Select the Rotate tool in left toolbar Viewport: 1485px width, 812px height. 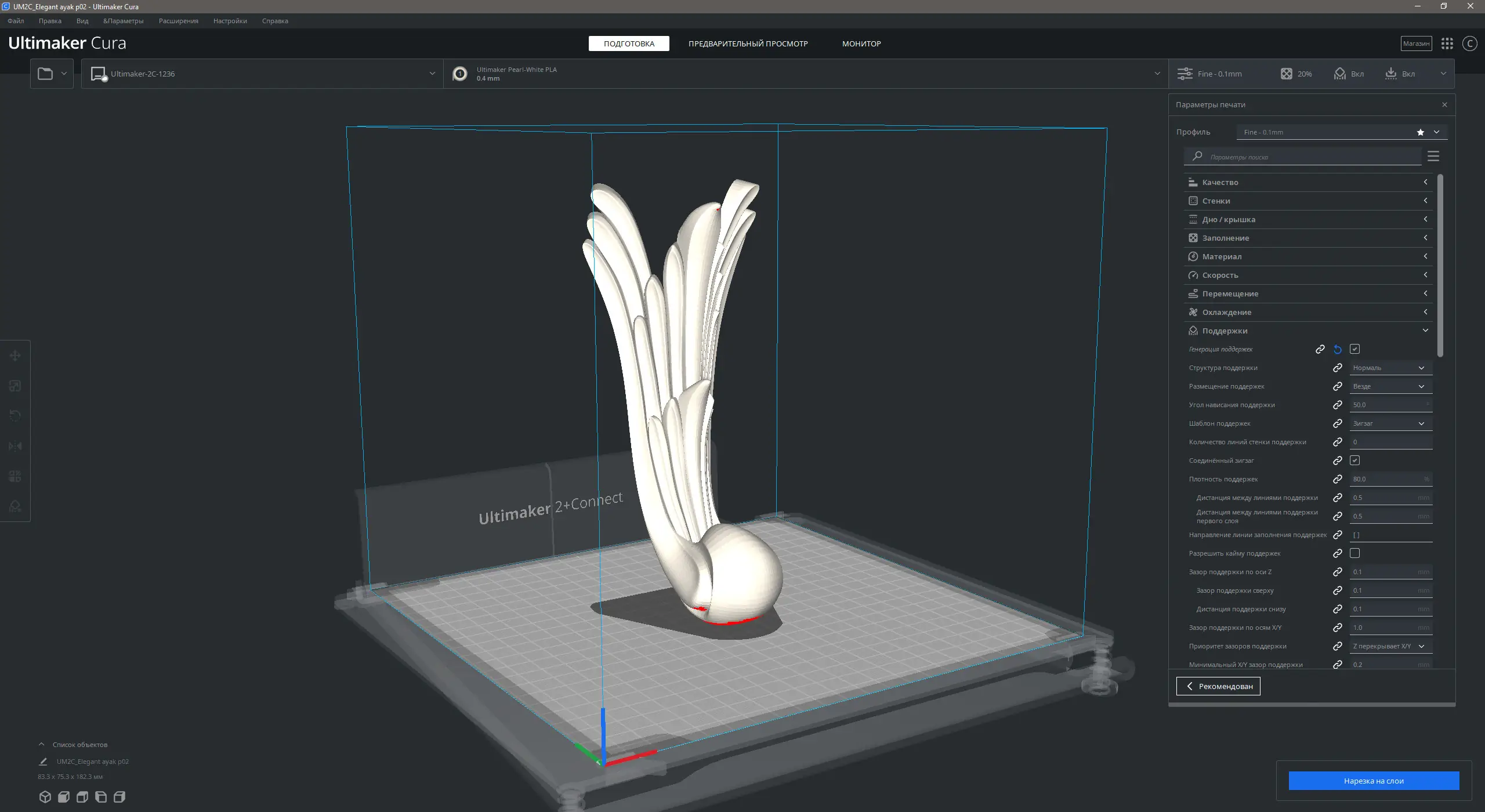point(15,416)
